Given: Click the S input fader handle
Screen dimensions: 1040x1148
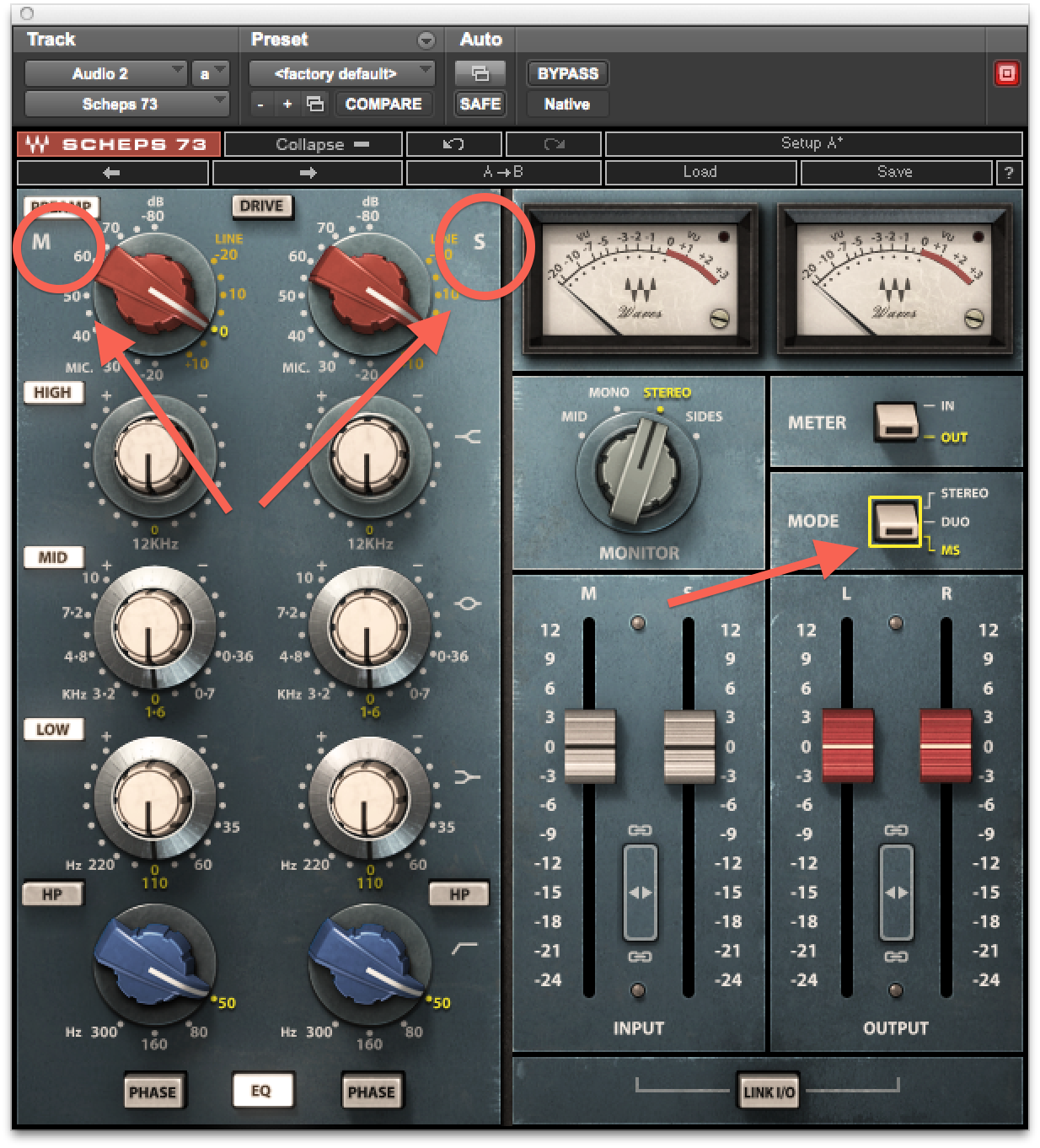Looking at the screenshot, I should pos(689,746).
